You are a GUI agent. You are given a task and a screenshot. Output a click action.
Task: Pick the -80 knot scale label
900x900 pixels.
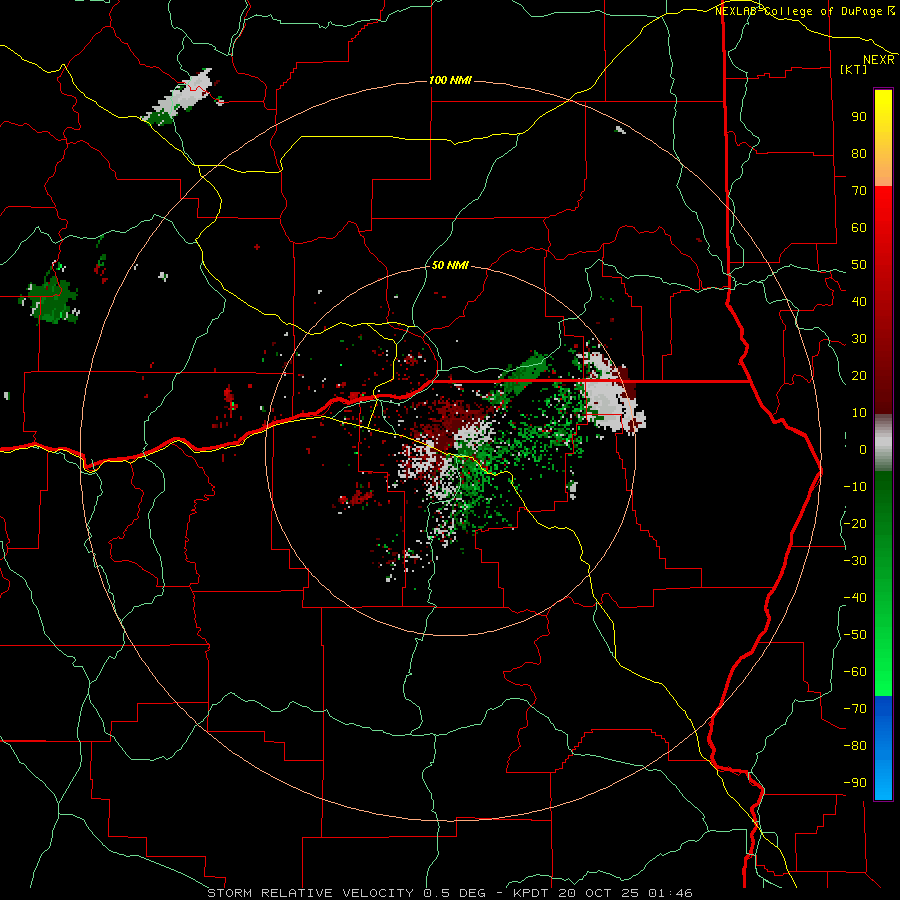pyautogui.click(x=855, y=746)
